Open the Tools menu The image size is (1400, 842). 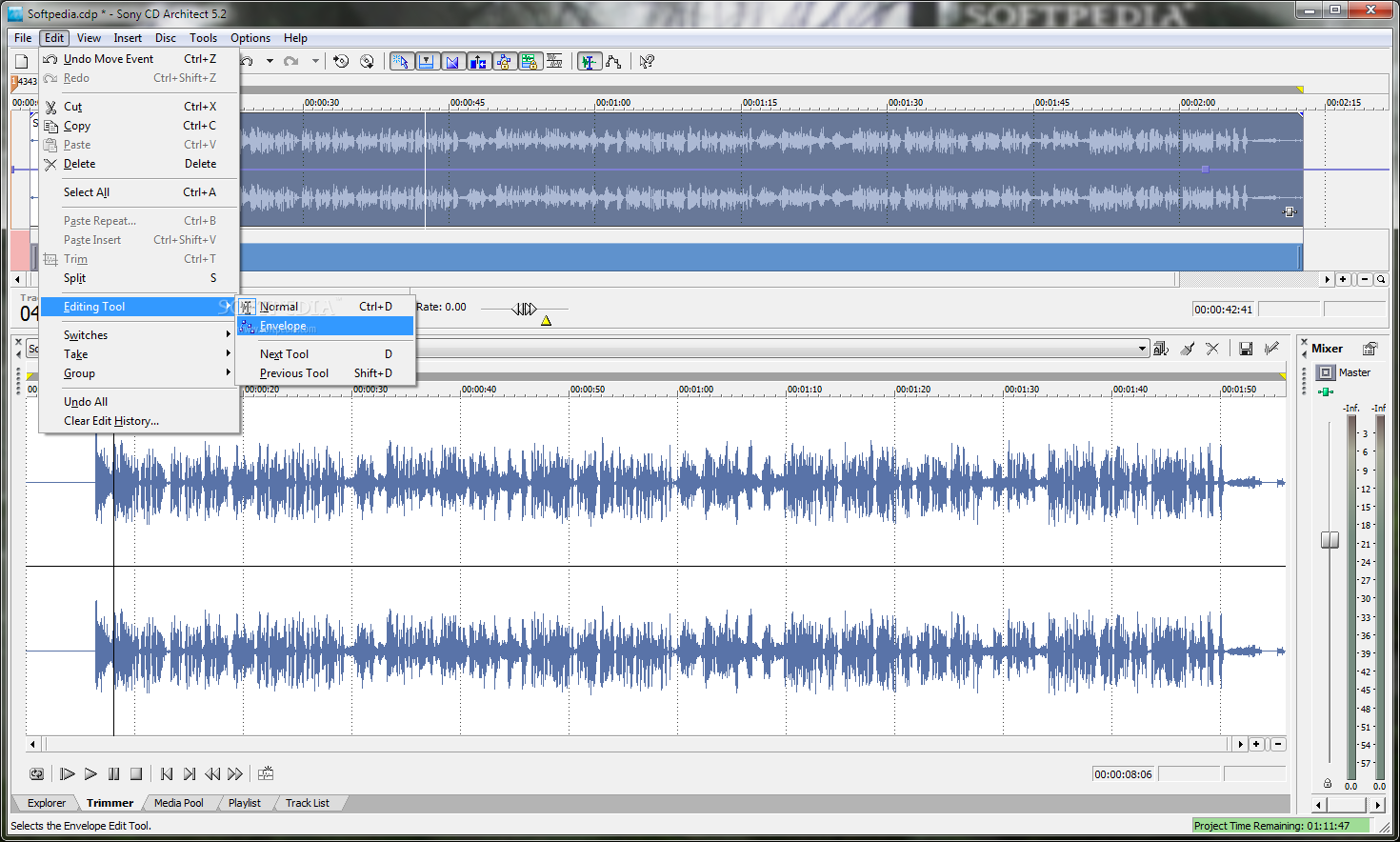click(203, 38)
